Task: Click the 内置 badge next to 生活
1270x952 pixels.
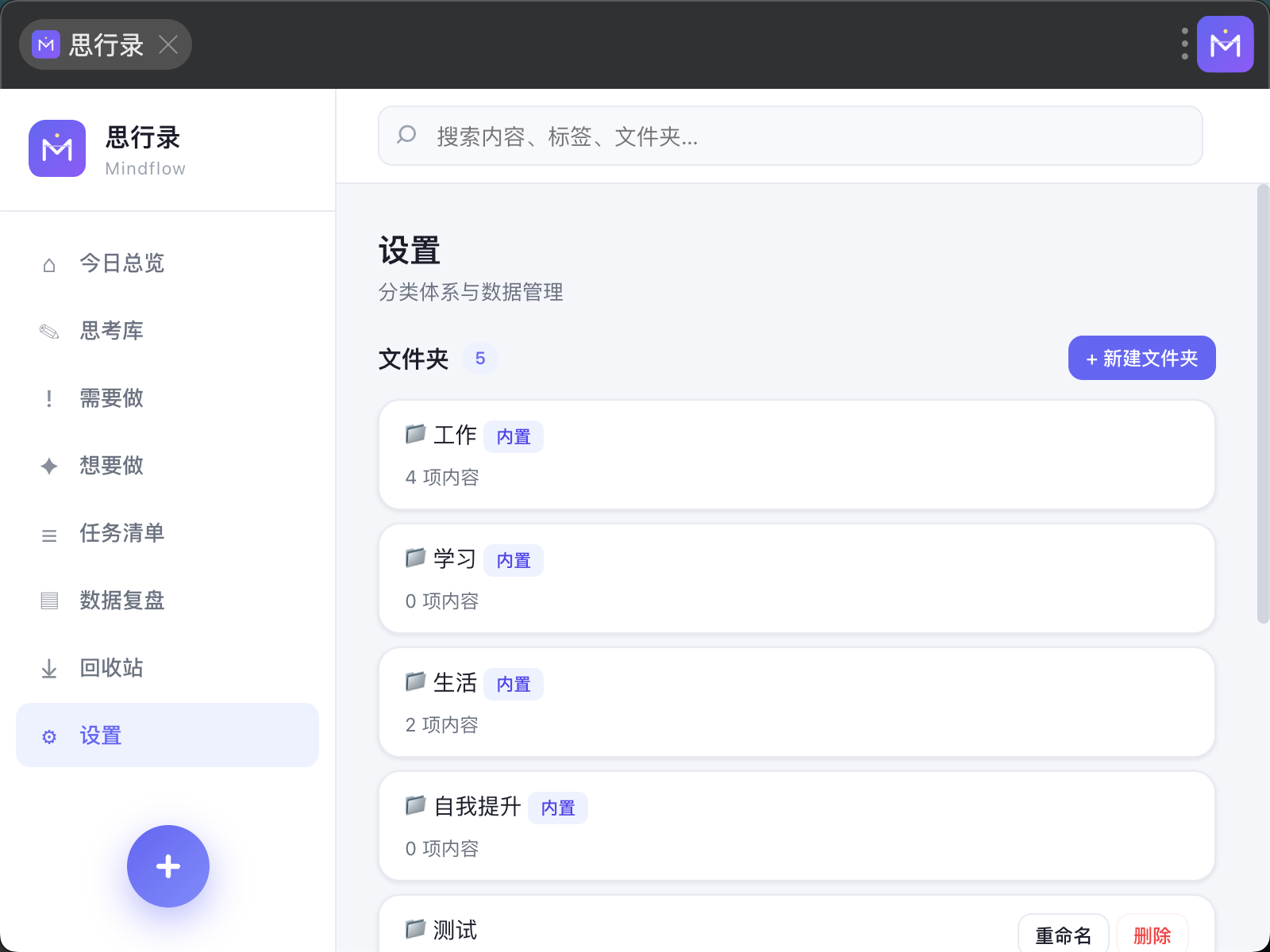Action: (514, 684)
